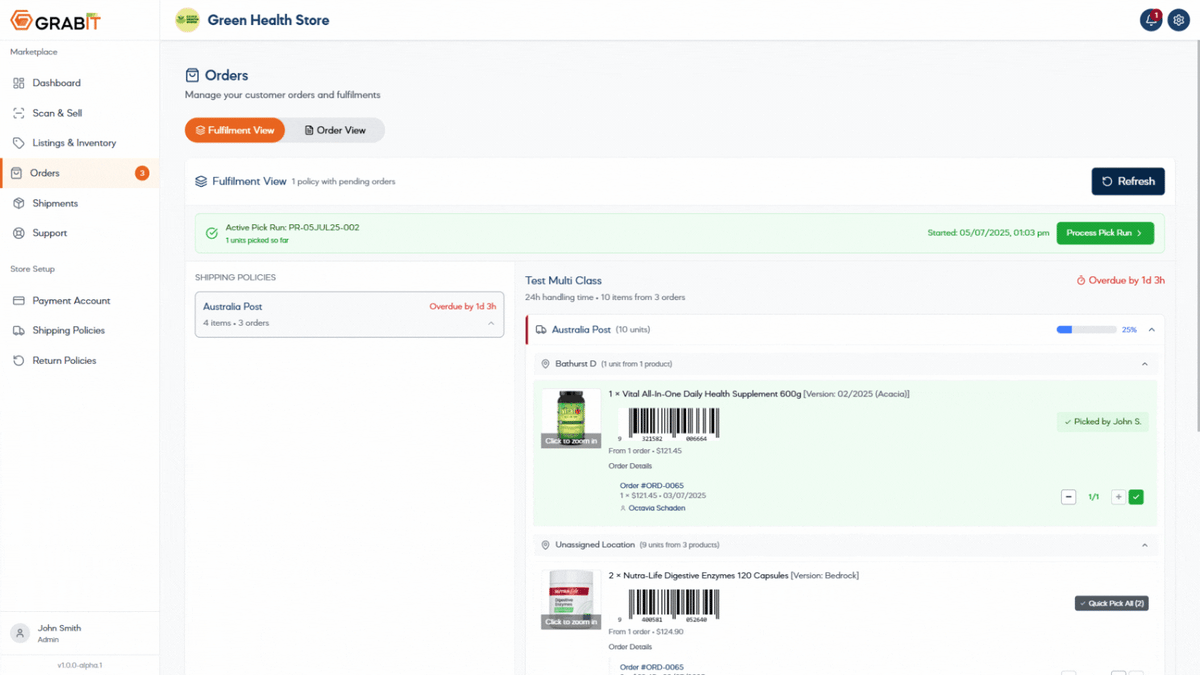This screenshot has height=675, width=1200.
Task: Select the Fulfilment View tab
Action: pyautogui.click(x=234, y=129)
